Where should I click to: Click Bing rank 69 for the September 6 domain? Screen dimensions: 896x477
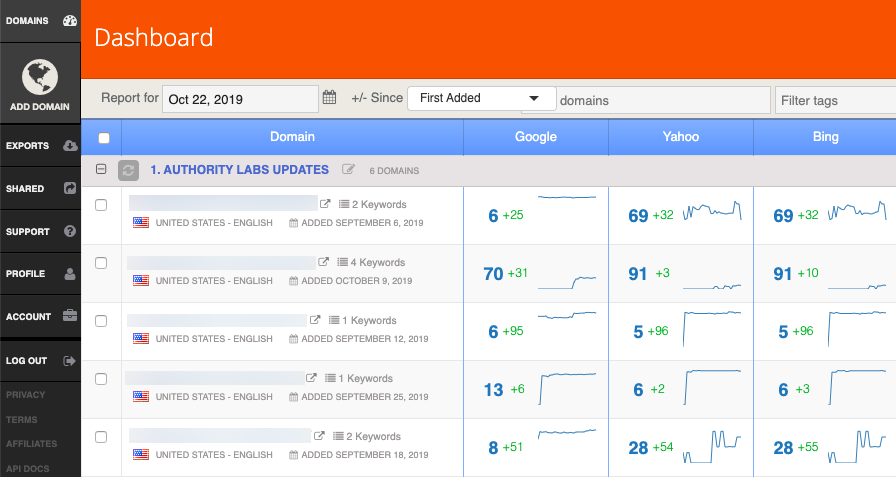pyautogui.click(x=783, y=216)
